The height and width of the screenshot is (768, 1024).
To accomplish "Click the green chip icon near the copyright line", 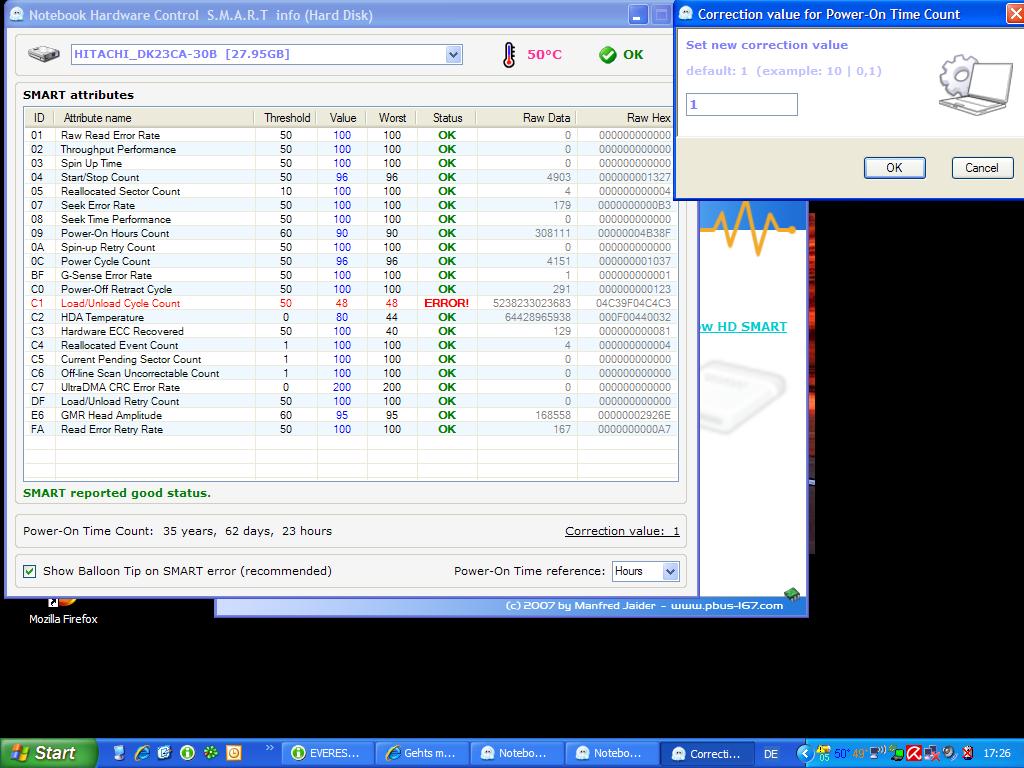I will click(x=793, y=595).
